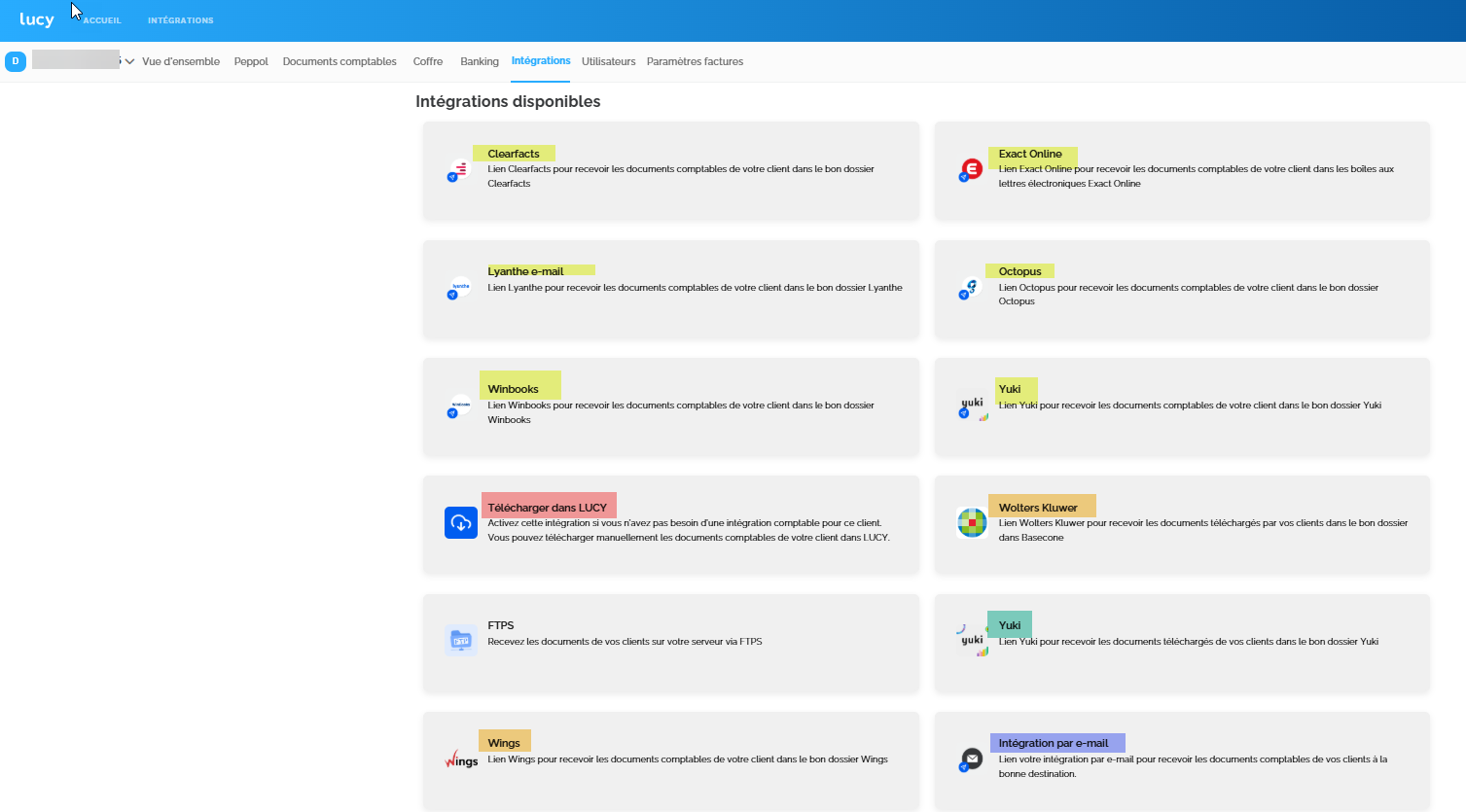Open the Banking tab
The height and width of the screenshot is (812, 1466).
point(480,61)
